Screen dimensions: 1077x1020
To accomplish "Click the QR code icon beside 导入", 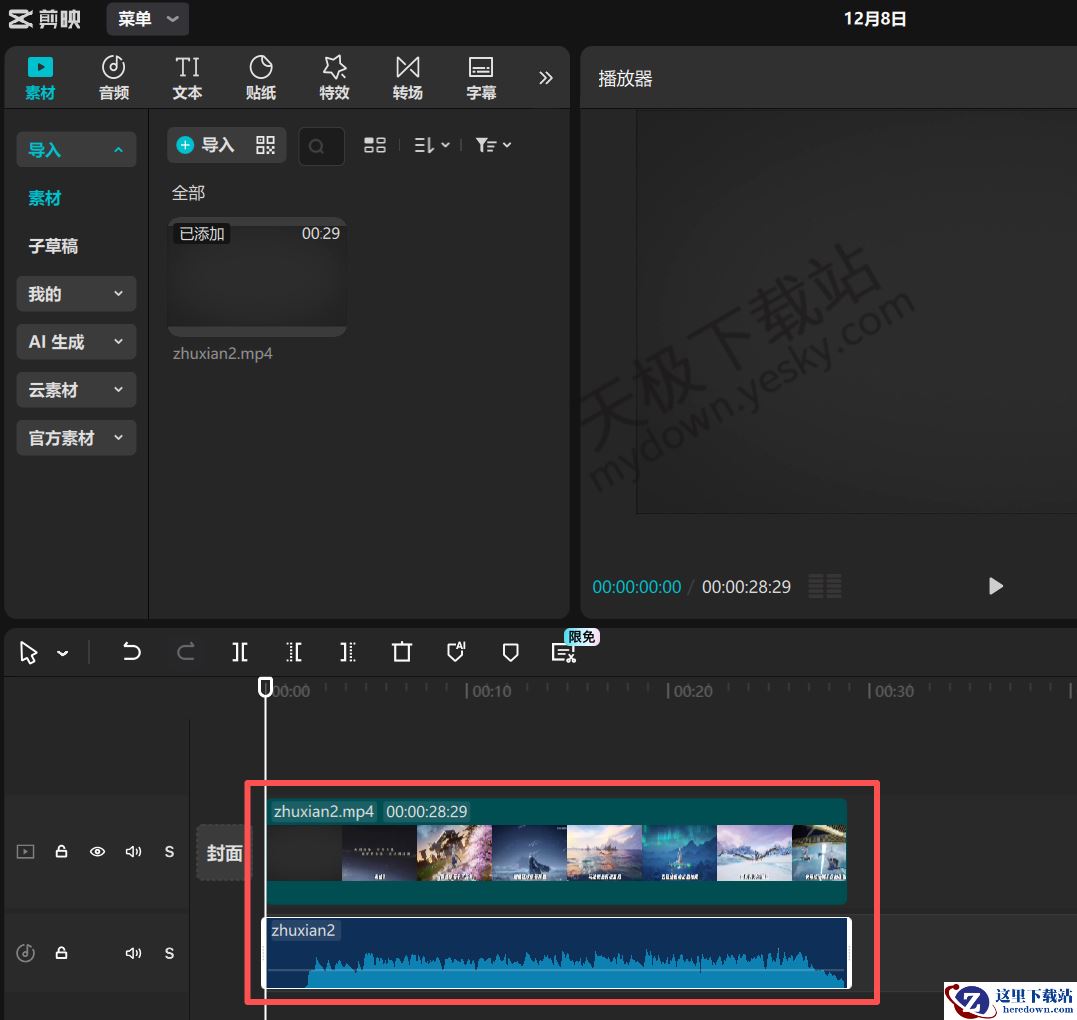I will (265, 145).
